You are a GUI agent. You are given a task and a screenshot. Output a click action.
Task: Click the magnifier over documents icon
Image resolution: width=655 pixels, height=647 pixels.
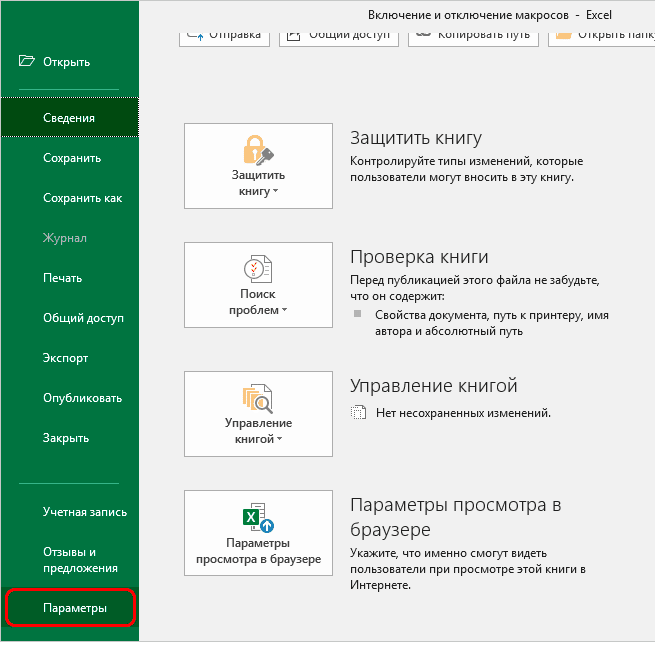(258, 398)
